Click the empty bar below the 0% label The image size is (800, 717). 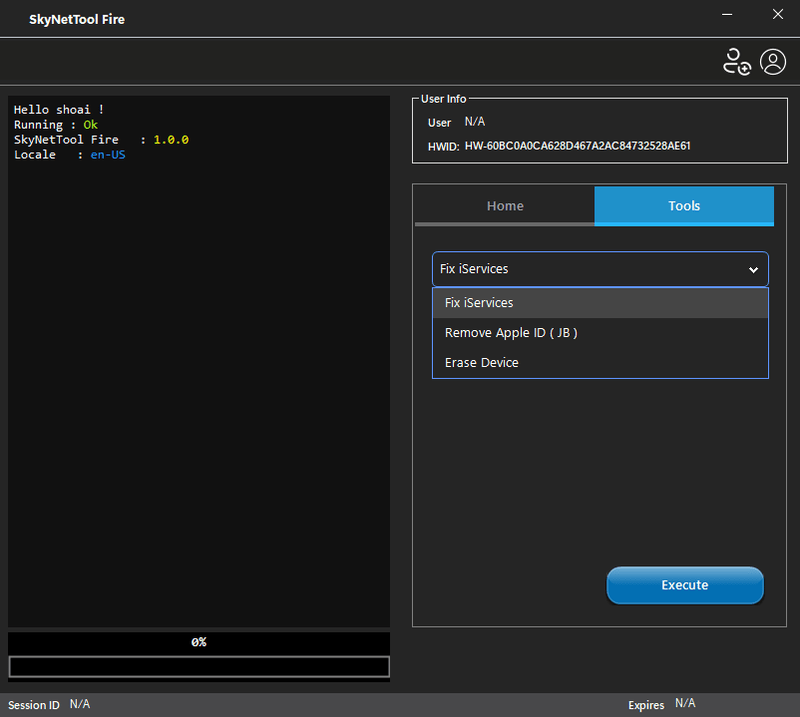click(x=199, y=666)
